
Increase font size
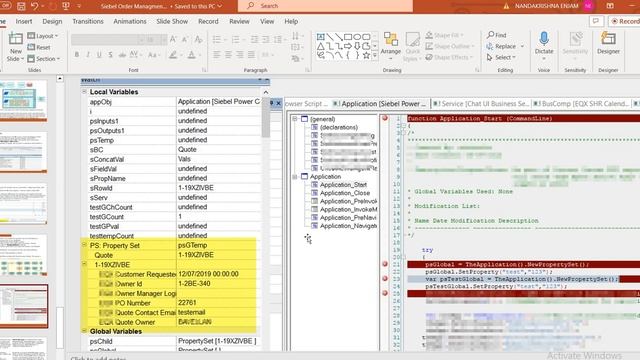click(x=173, y=39)
